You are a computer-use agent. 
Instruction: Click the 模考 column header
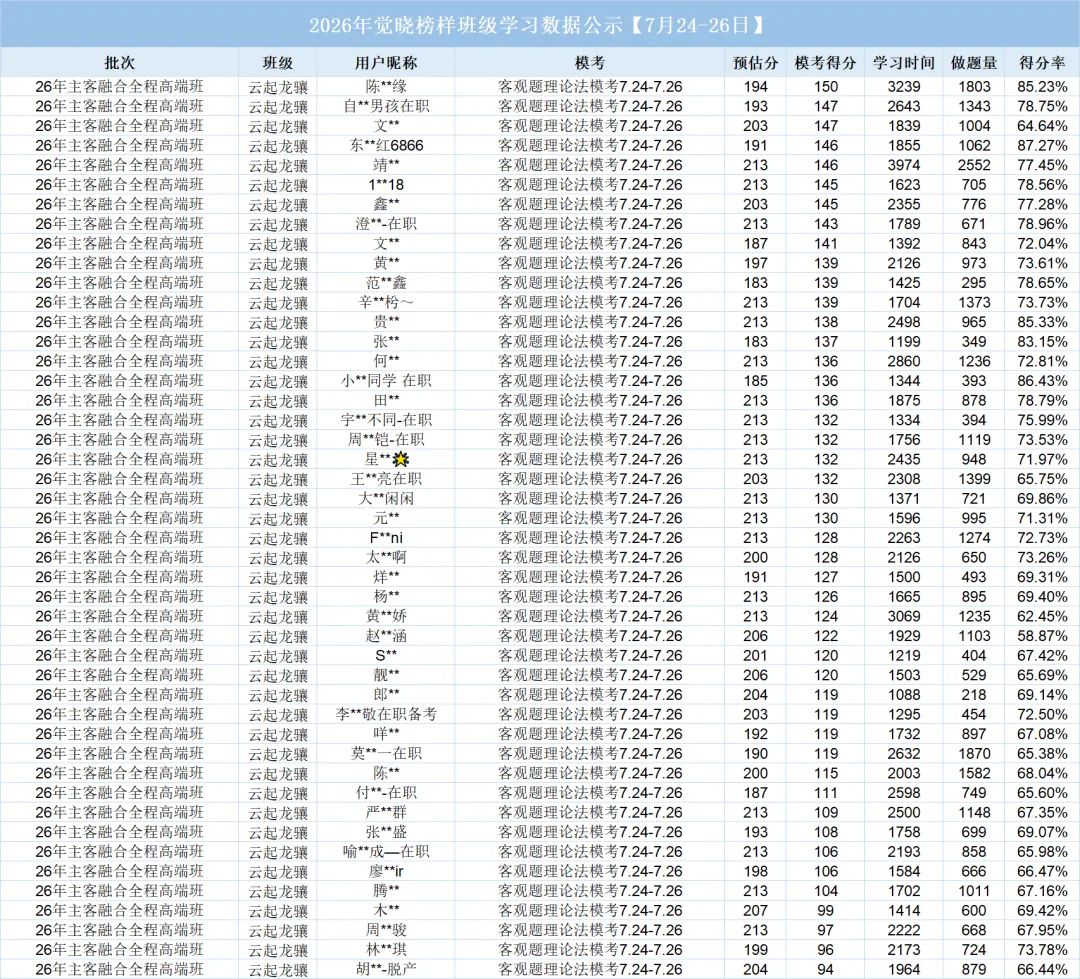(x=590, y=63)
